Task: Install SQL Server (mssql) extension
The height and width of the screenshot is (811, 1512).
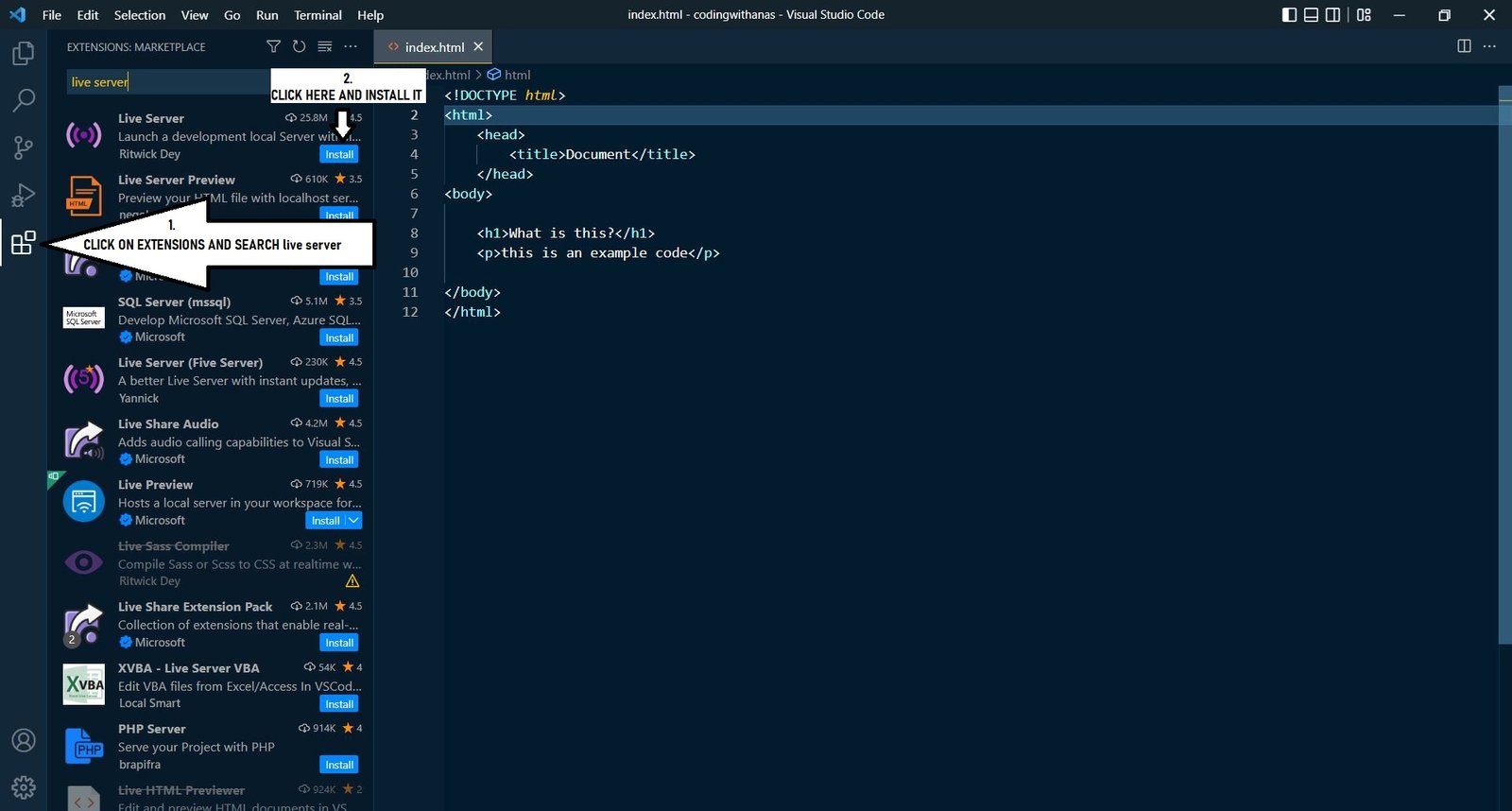Action: pos(339,337)
